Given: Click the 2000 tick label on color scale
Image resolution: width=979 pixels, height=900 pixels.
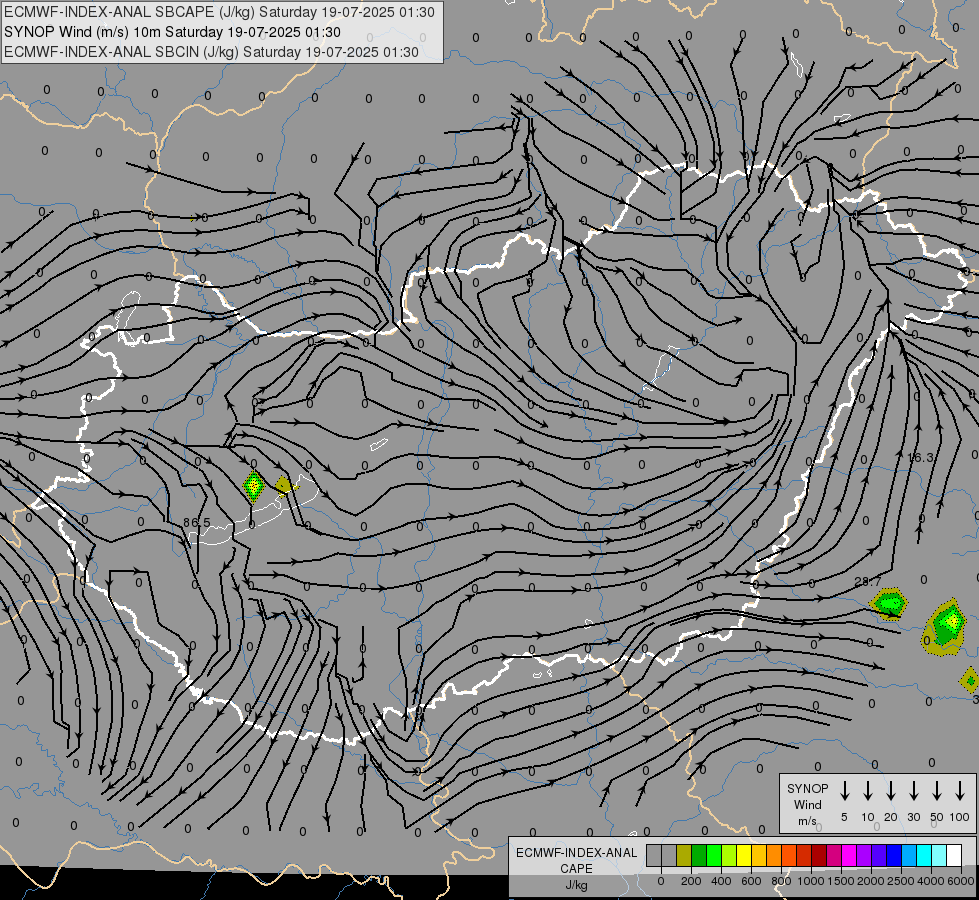Looking at the screenshot, I should [871, 881].
